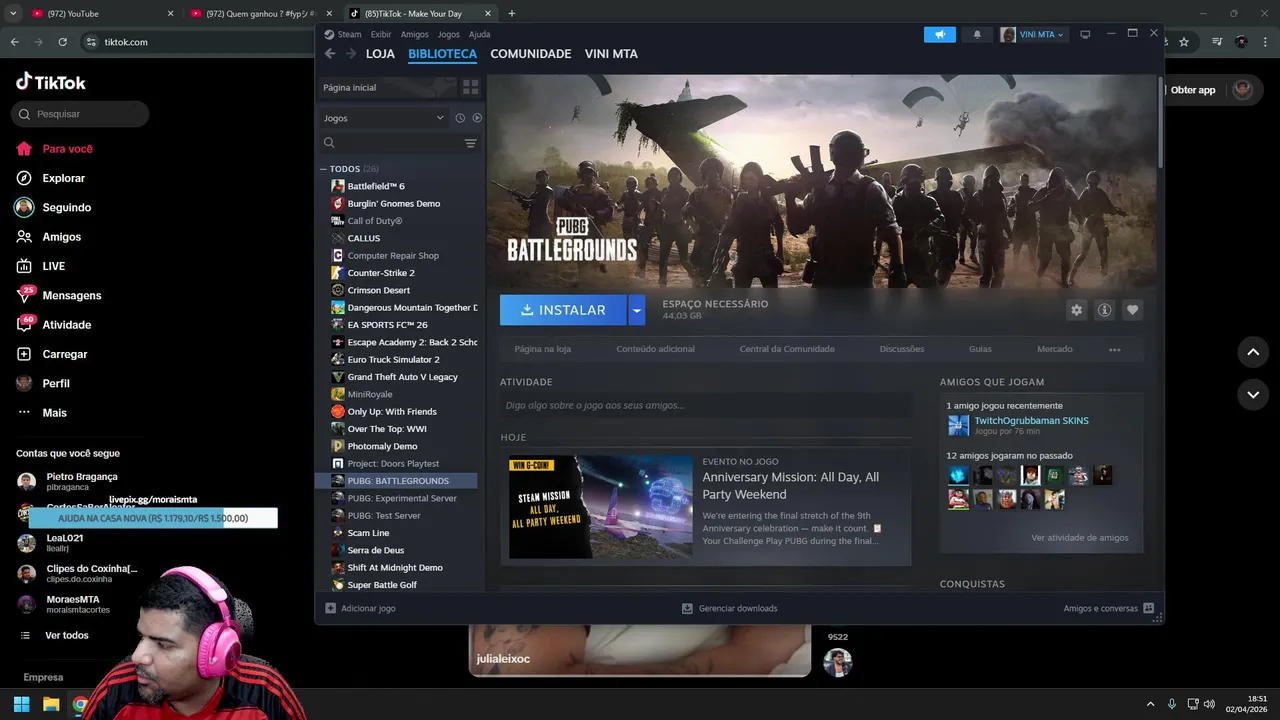1280x720 pixels.
Task: Open Chrome new tab
Action: (512, 13)
